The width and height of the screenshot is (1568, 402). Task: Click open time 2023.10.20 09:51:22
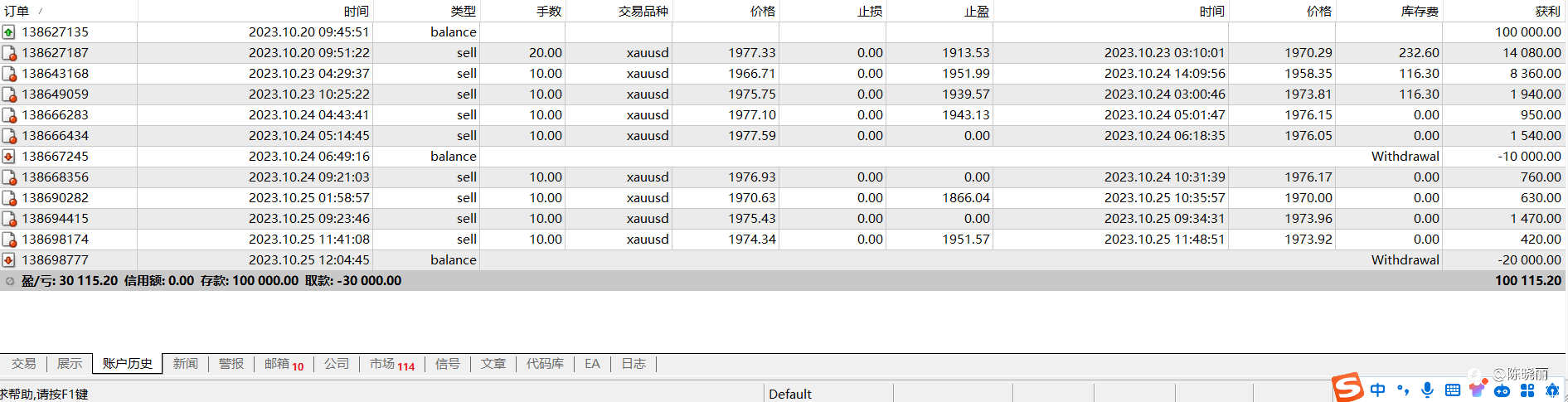coord(309,53)
